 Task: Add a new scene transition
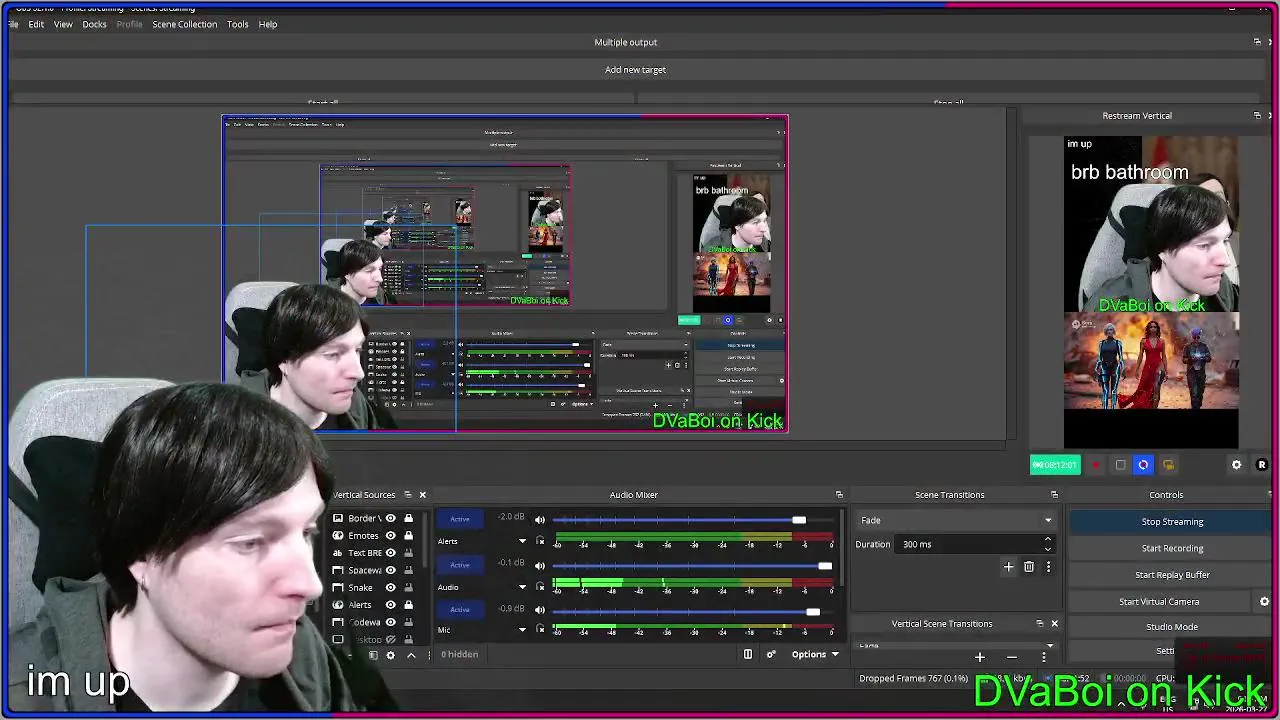point(1008,567)
